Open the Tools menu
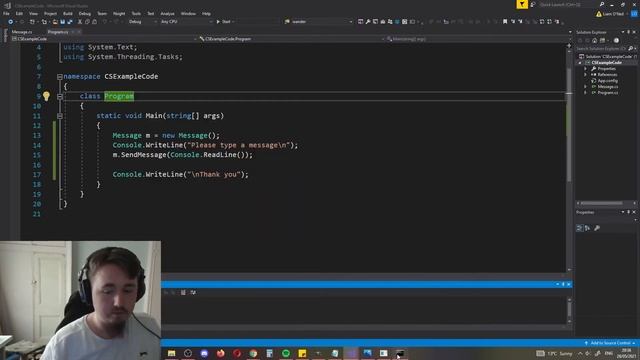The width and height of the screenshot is (640, 360). [x=136, y=14]
